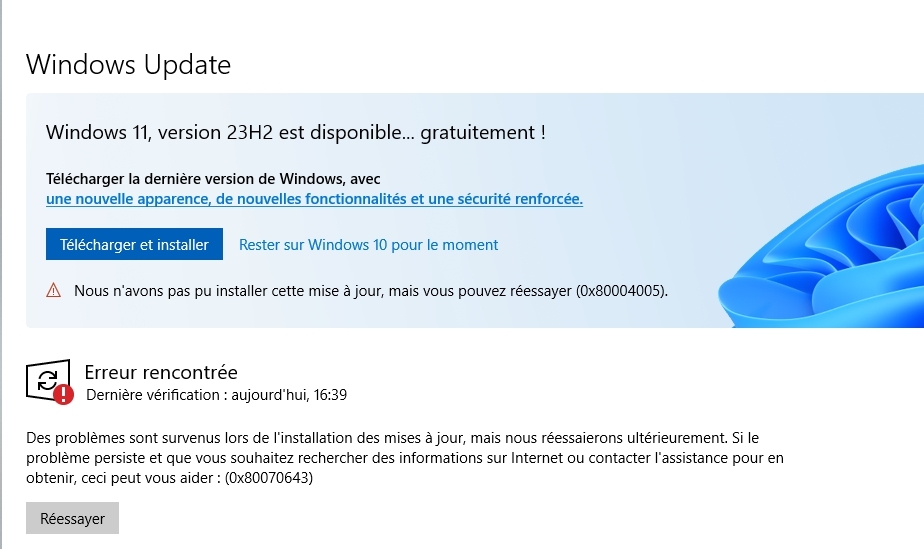Click the error code 0x80004005 message
The height and width of the screenshot is (549, 924).
pos(371,291)
